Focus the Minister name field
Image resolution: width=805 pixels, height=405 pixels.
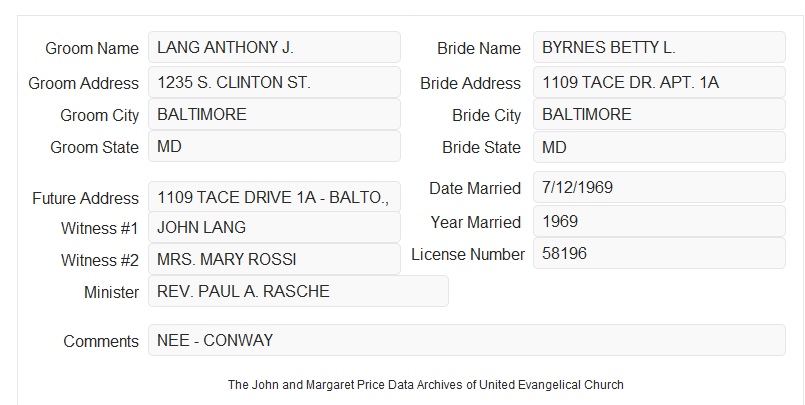[x=298, y=291]
